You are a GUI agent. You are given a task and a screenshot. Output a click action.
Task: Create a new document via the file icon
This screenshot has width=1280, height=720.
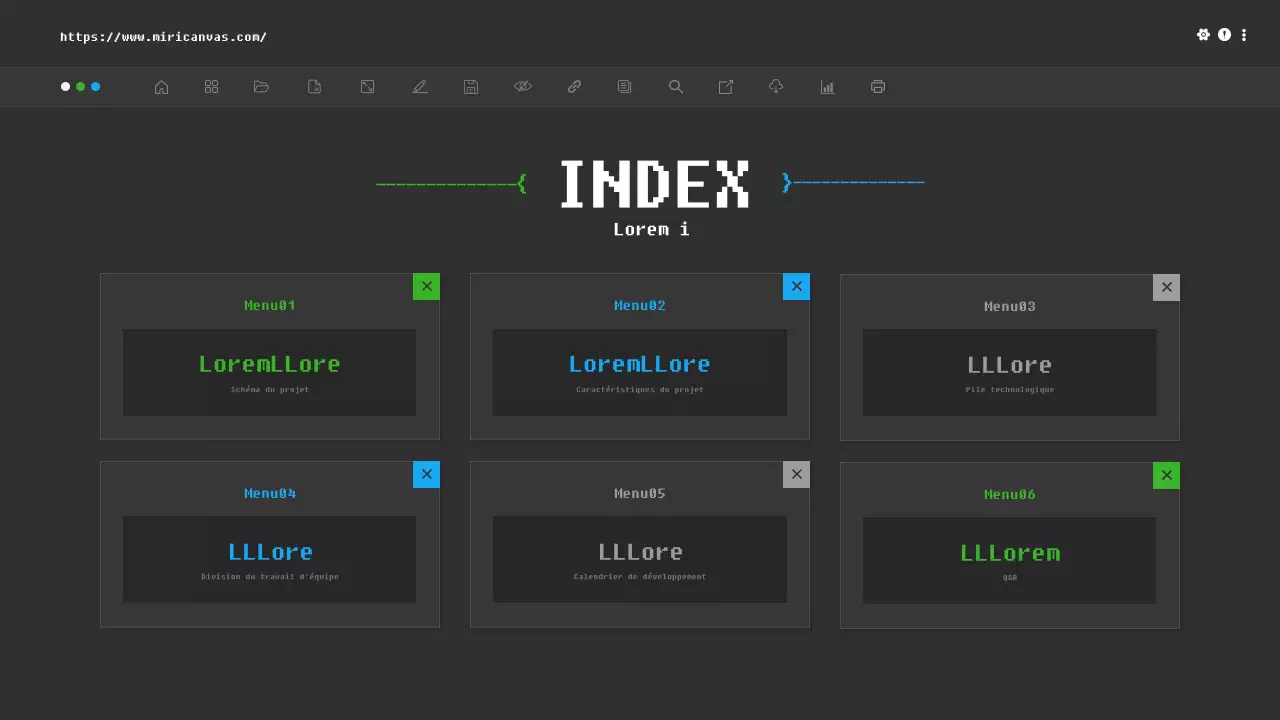tap(314, 86)
